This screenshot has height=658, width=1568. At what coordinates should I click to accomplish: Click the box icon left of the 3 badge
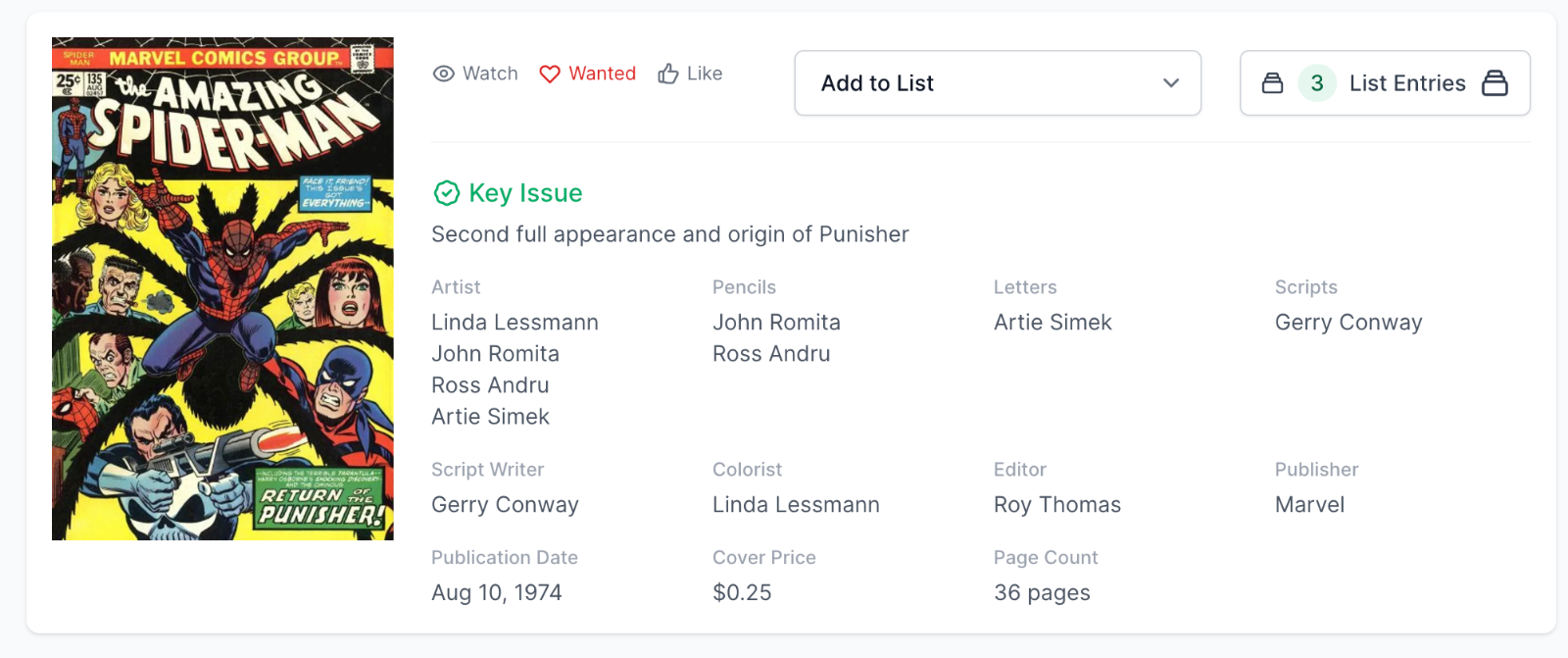pyautogui.click(x=1272, y=83)
